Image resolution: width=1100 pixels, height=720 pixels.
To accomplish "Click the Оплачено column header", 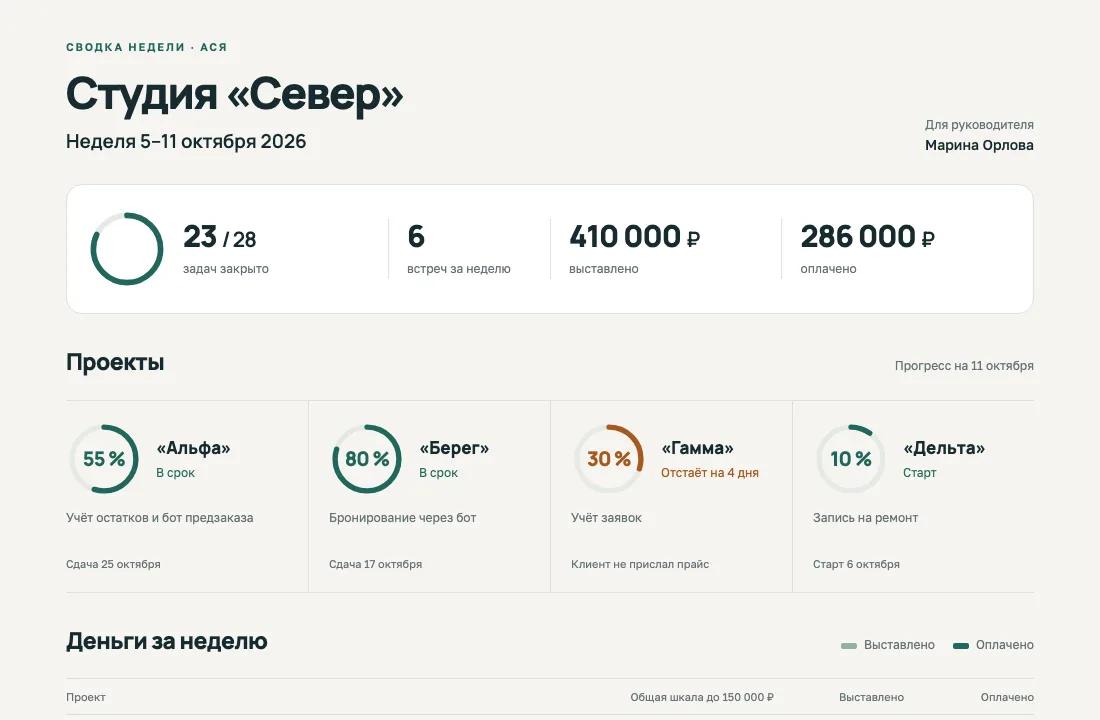I will tap(1007, 698).
